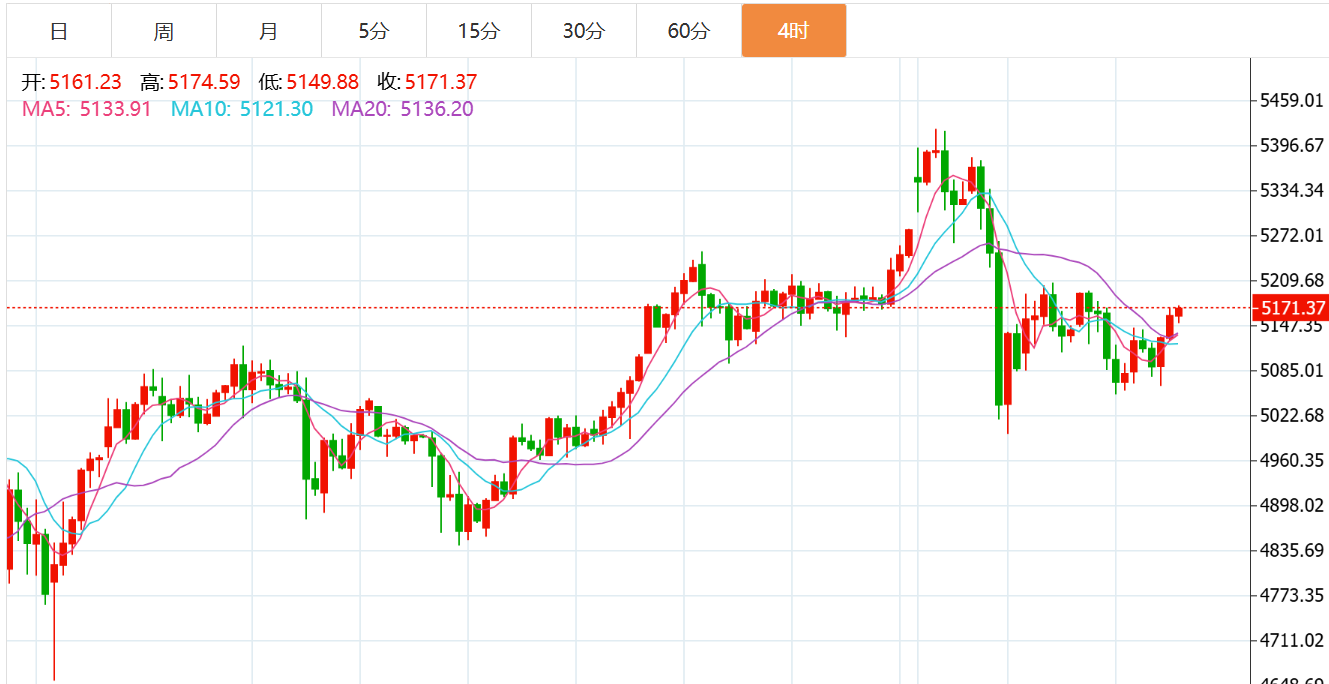Click the low price 5149.88 value
Viewport: 1329px width, 684px height.
[322, 83]
